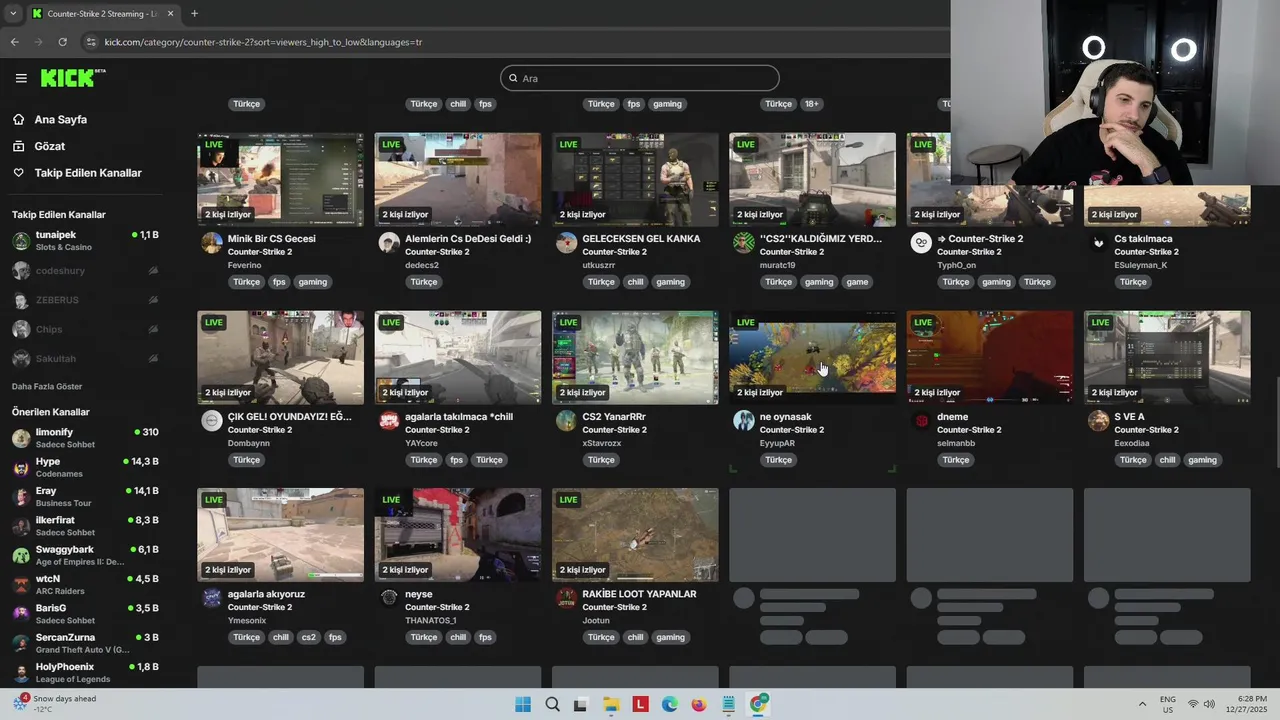The height and width of the screenshot is (720, 1280).
Task: Open the RAKİBE LOOT YAPANLAR stream thumbnail
Action: [635, 534]
